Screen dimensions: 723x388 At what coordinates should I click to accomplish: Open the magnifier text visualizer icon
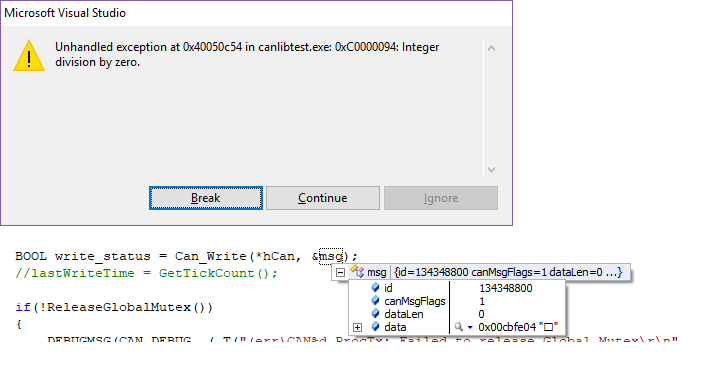458,327
